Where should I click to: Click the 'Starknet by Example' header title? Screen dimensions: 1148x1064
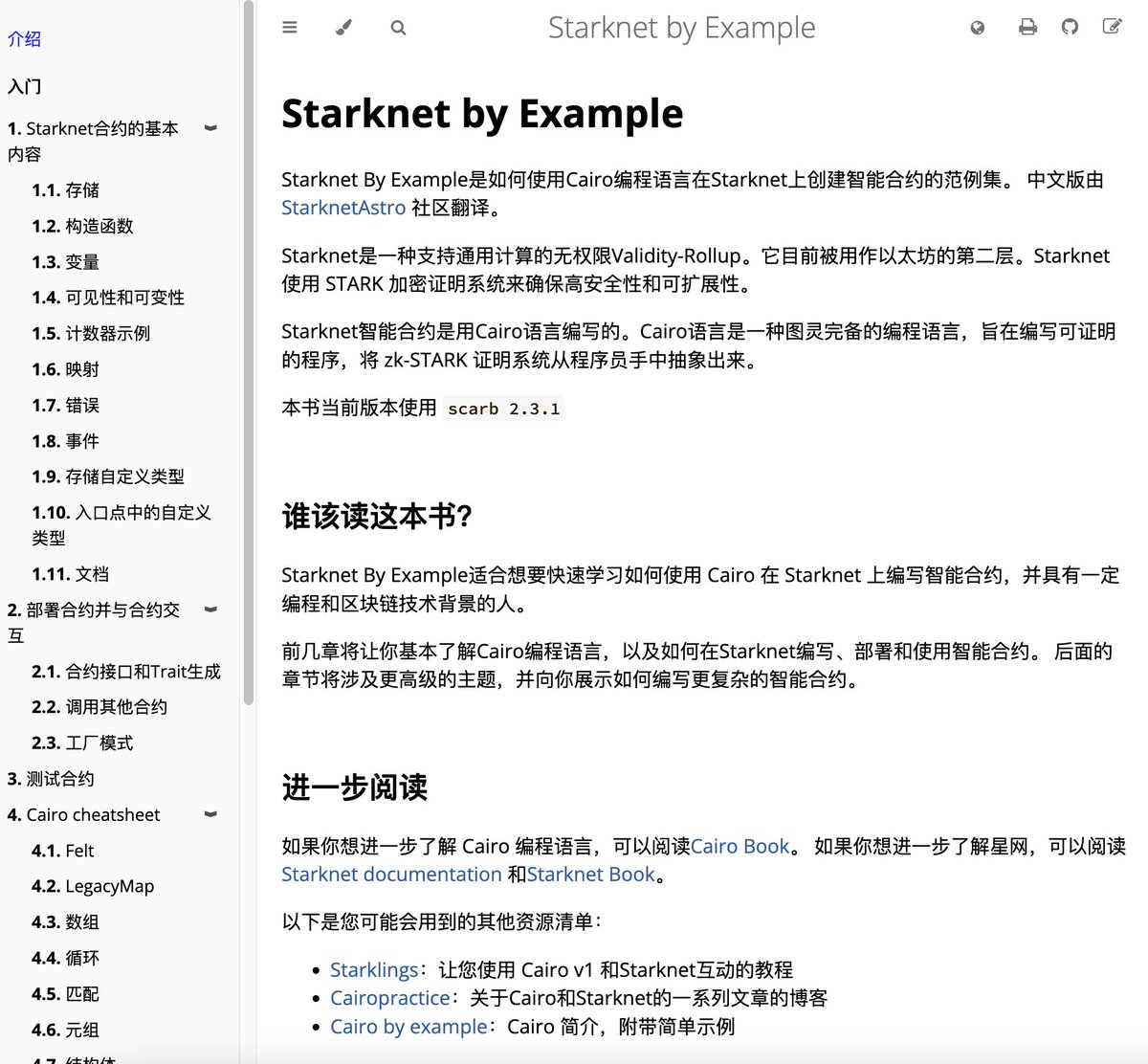tap(681, 28)
